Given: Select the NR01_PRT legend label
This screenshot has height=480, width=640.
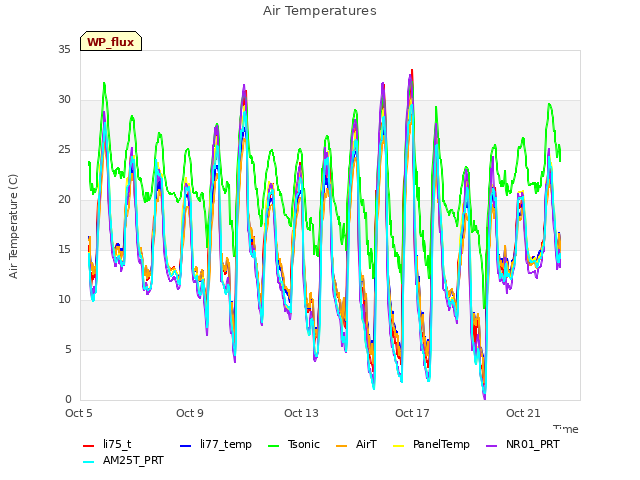Looking at the screenshot, I should pos(533,444).
